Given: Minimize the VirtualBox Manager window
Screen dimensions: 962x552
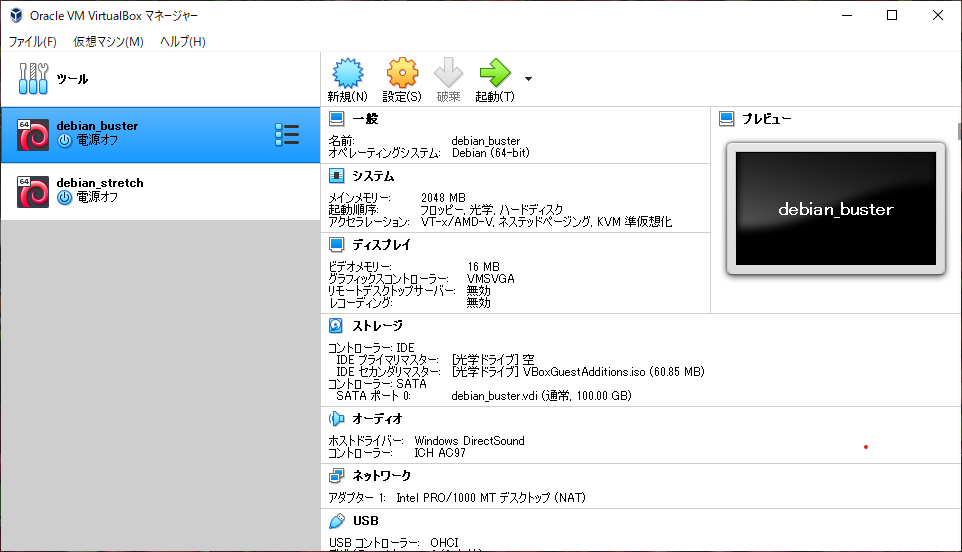Looking at the screenshot, I should tap(847, 15).
